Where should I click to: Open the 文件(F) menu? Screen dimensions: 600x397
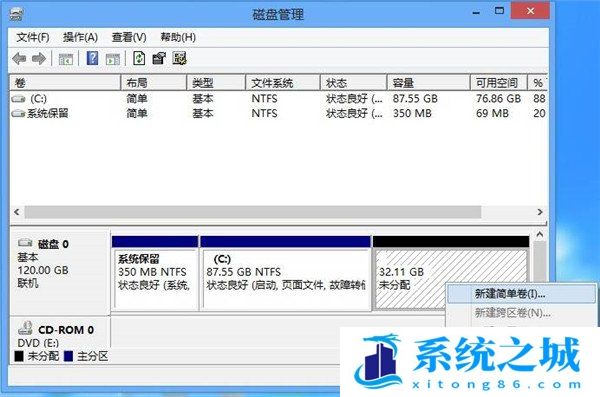33,38
